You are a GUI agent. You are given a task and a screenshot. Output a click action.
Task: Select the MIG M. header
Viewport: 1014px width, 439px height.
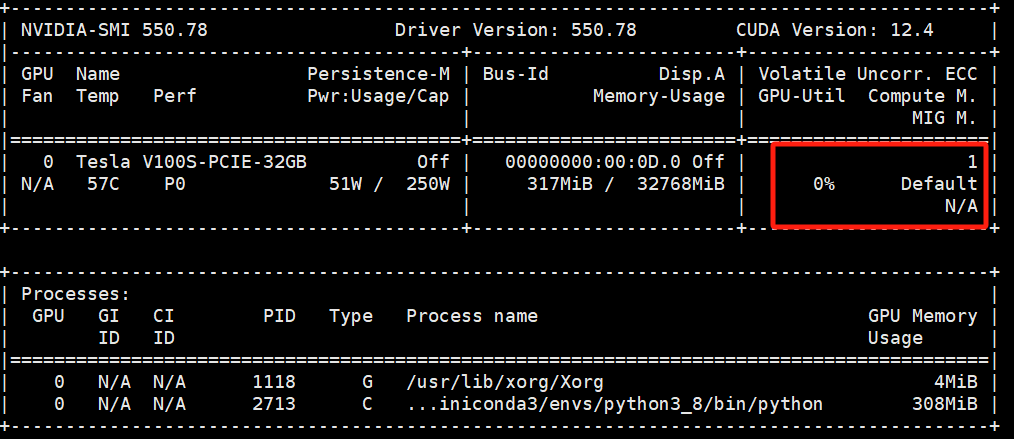click(944, 118)
